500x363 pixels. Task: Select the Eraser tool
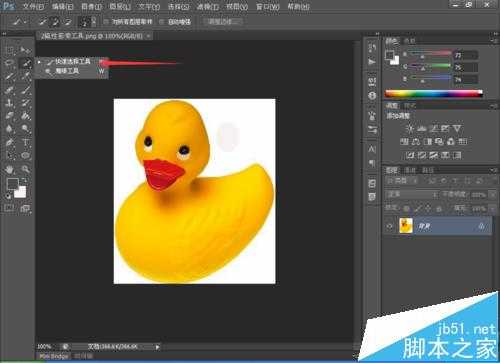point(9,116)
